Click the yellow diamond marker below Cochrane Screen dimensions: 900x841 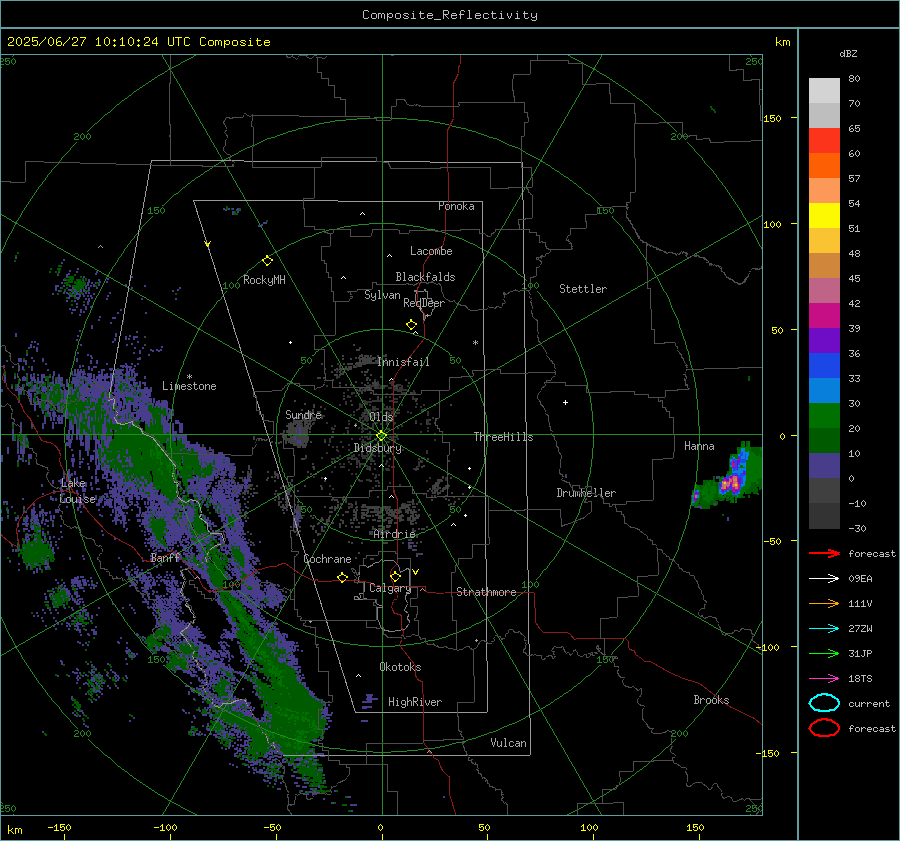(x=342, y=577)
